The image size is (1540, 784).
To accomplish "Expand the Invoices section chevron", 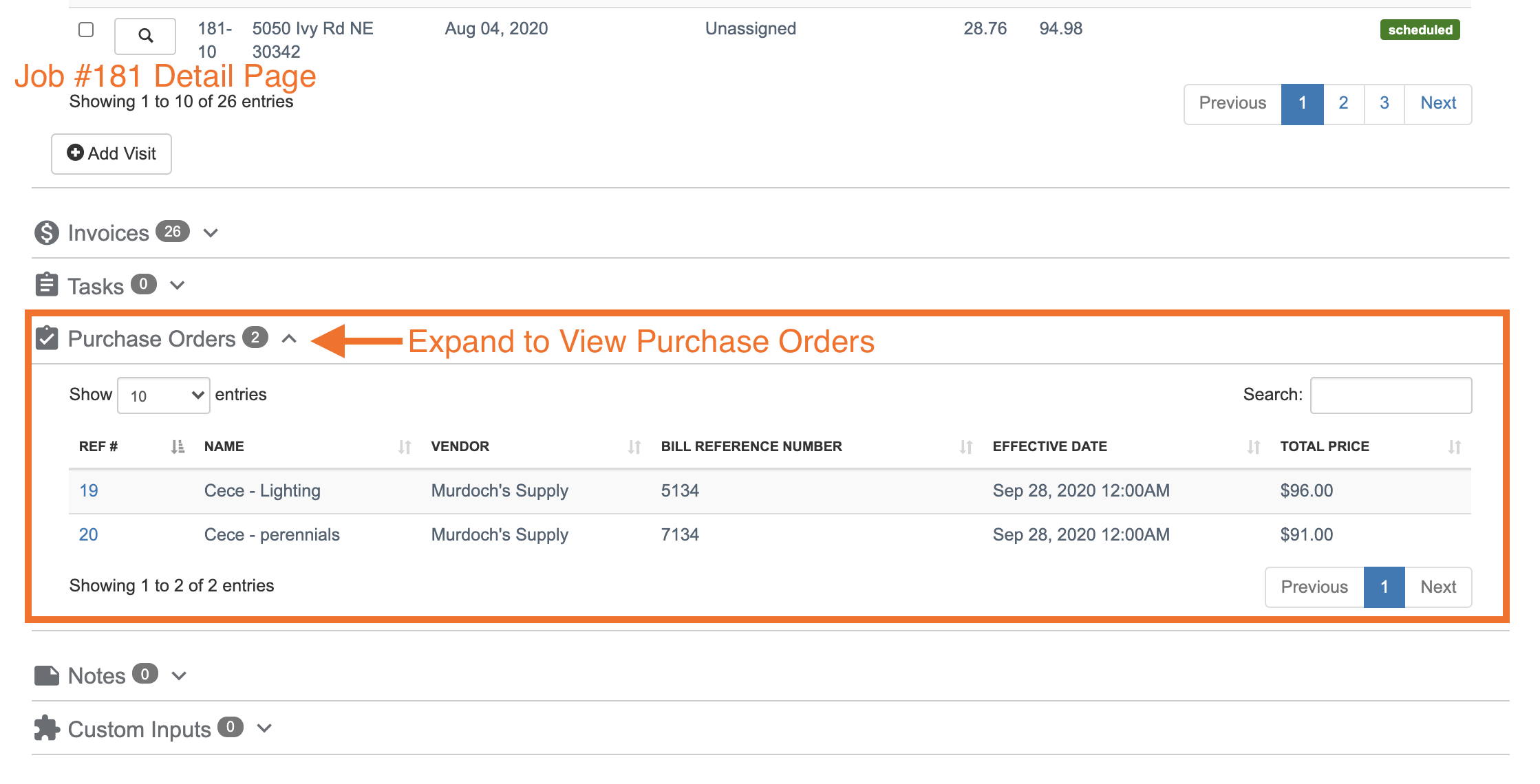I will coord(211,233).
